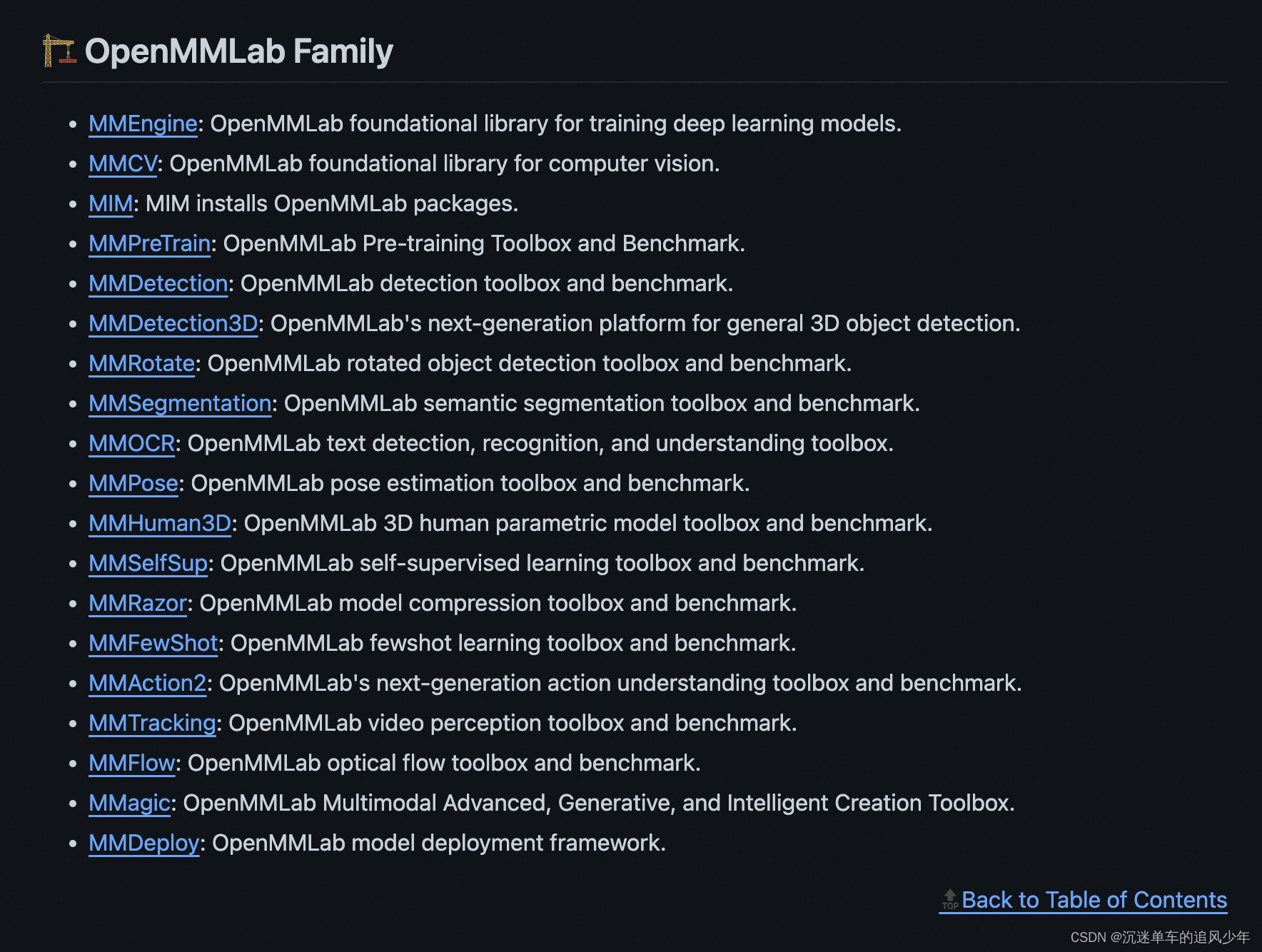Go to the MMAction2 link
This screenshot has width=1262, height=952.
(148, 683)
